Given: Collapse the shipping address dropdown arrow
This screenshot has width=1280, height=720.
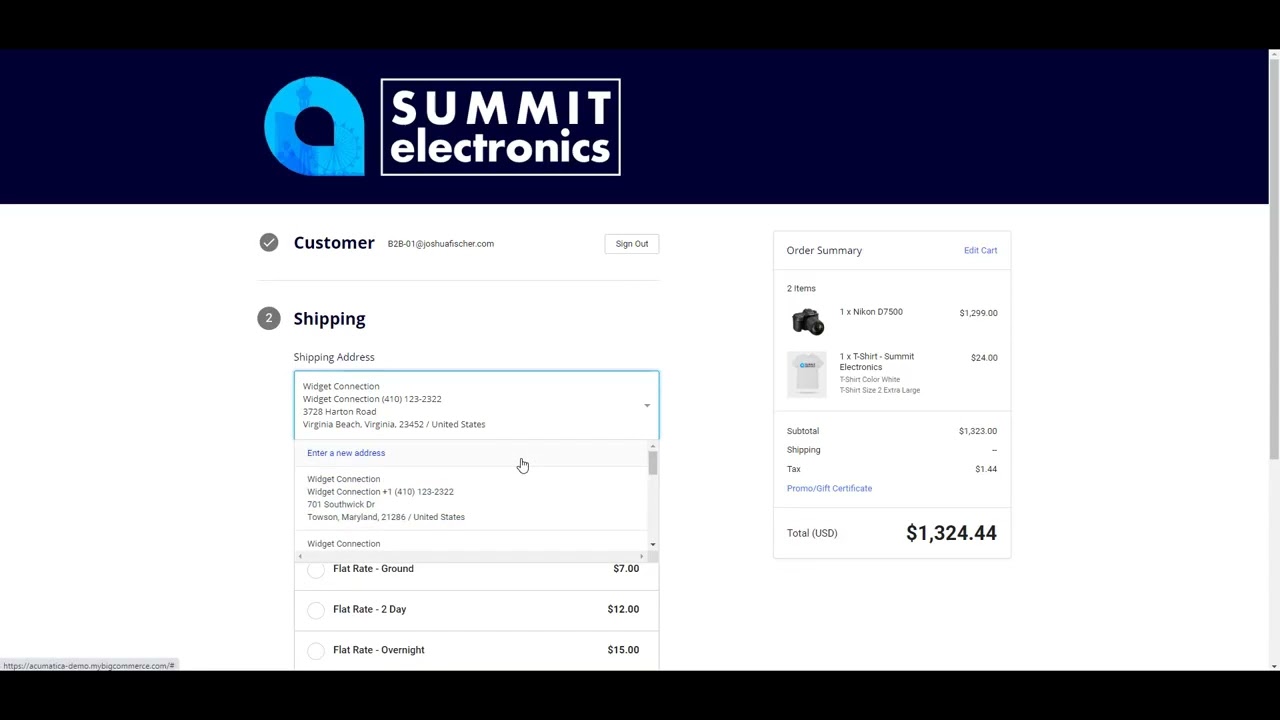Looking at the screenshot, I should click(x=647, y=405).
